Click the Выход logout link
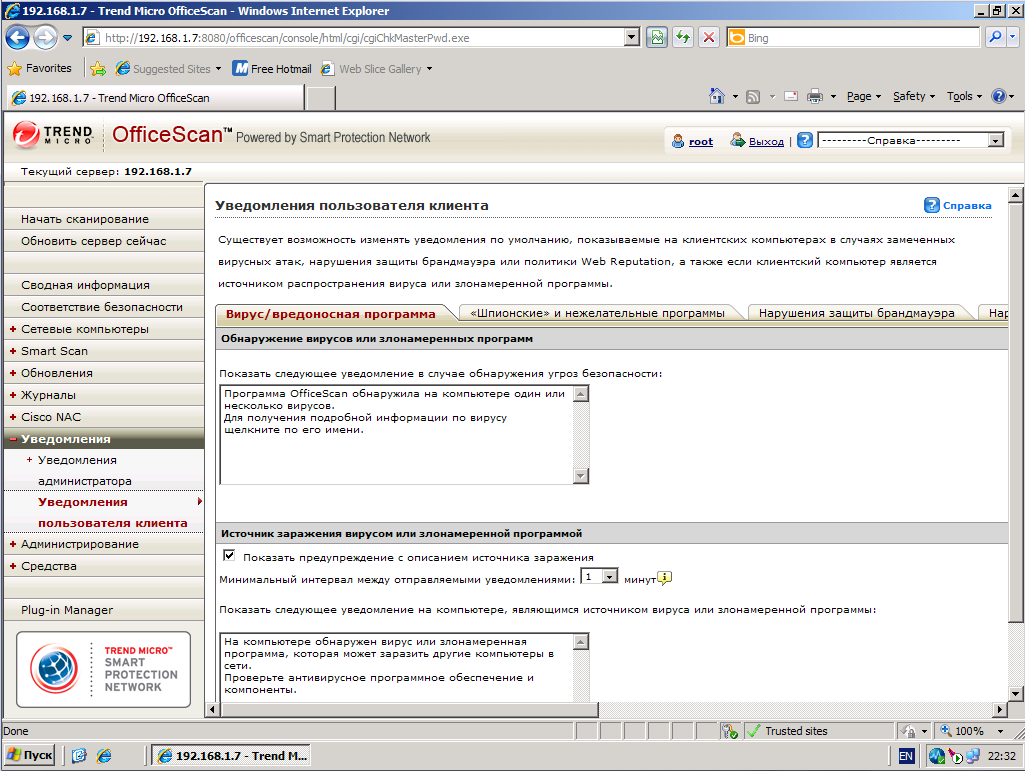 click(766, 141)
